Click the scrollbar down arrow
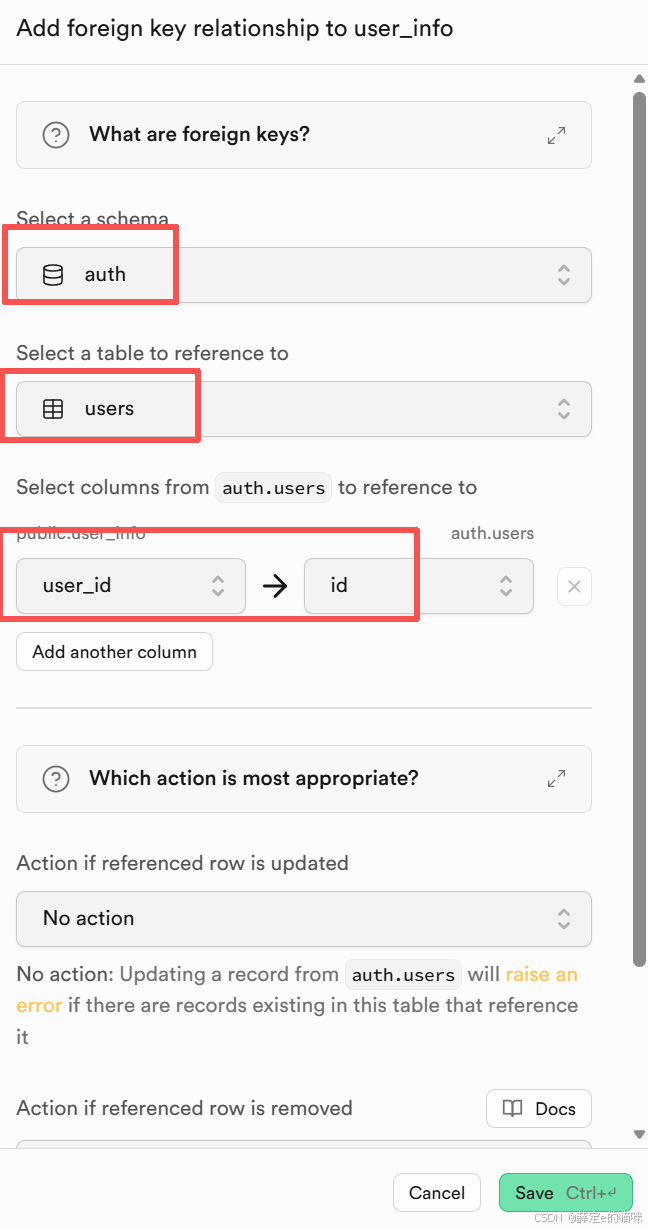648x1229 pixels. (640, 1134)
